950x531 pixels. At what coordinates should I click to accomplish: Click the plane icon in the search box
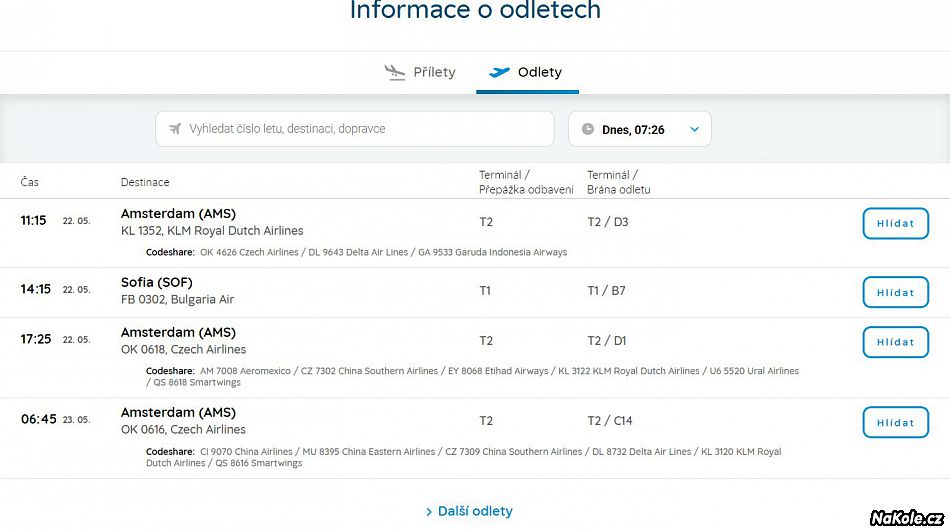point(174,129)
